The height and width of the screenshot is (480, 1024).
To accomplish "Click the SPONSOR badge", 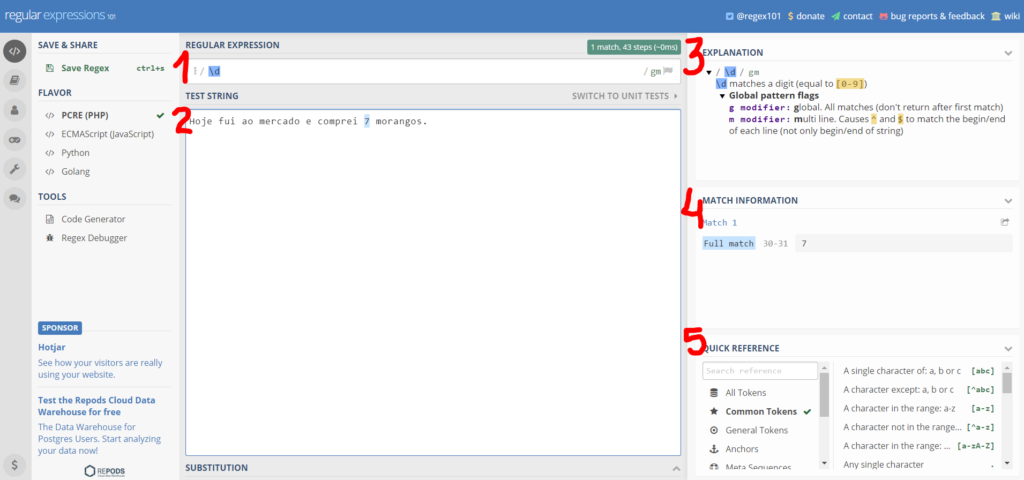I will 60,328.
